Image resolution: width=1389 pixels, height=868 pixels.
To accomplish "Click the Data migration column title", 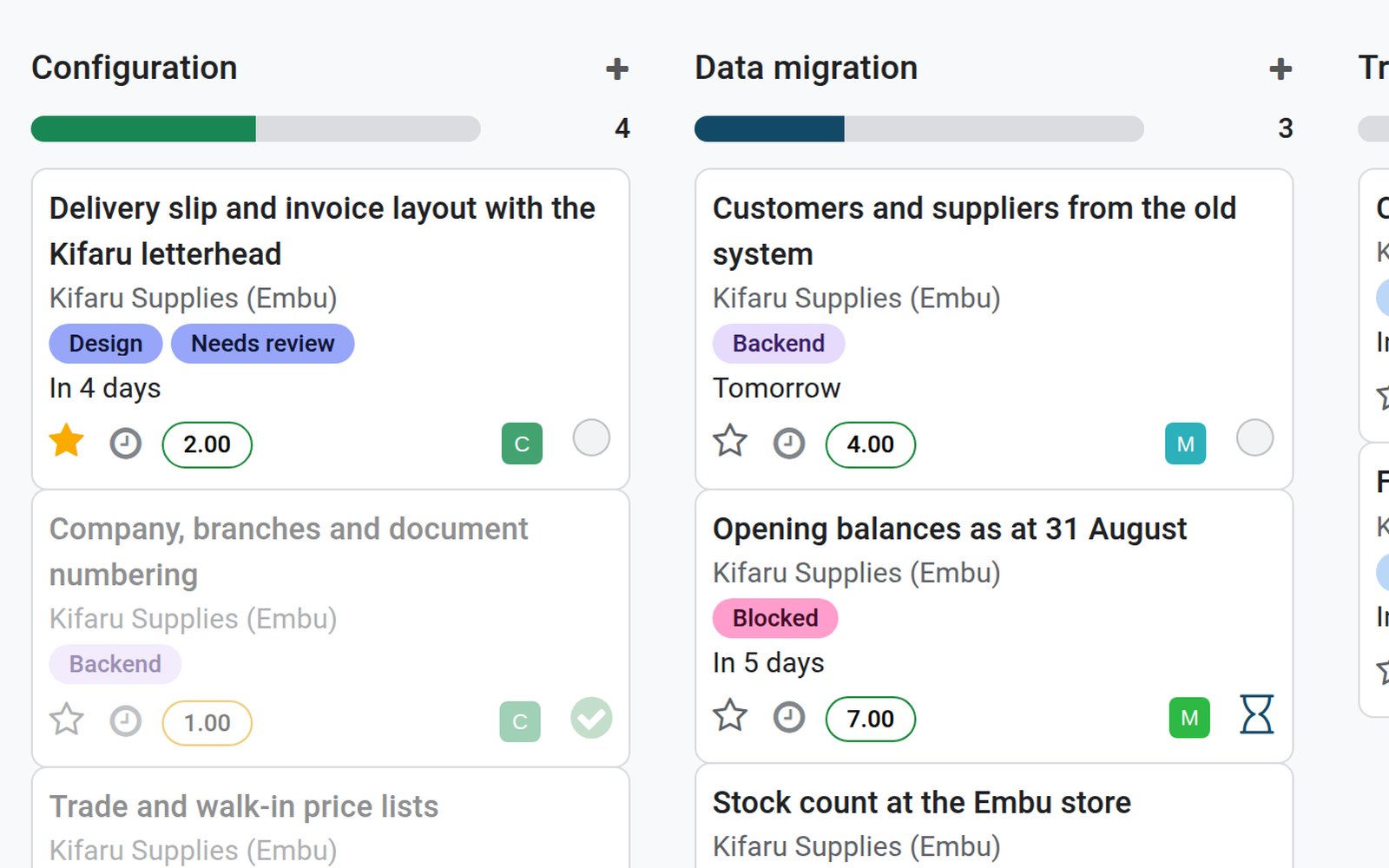I will pos(806,68).
